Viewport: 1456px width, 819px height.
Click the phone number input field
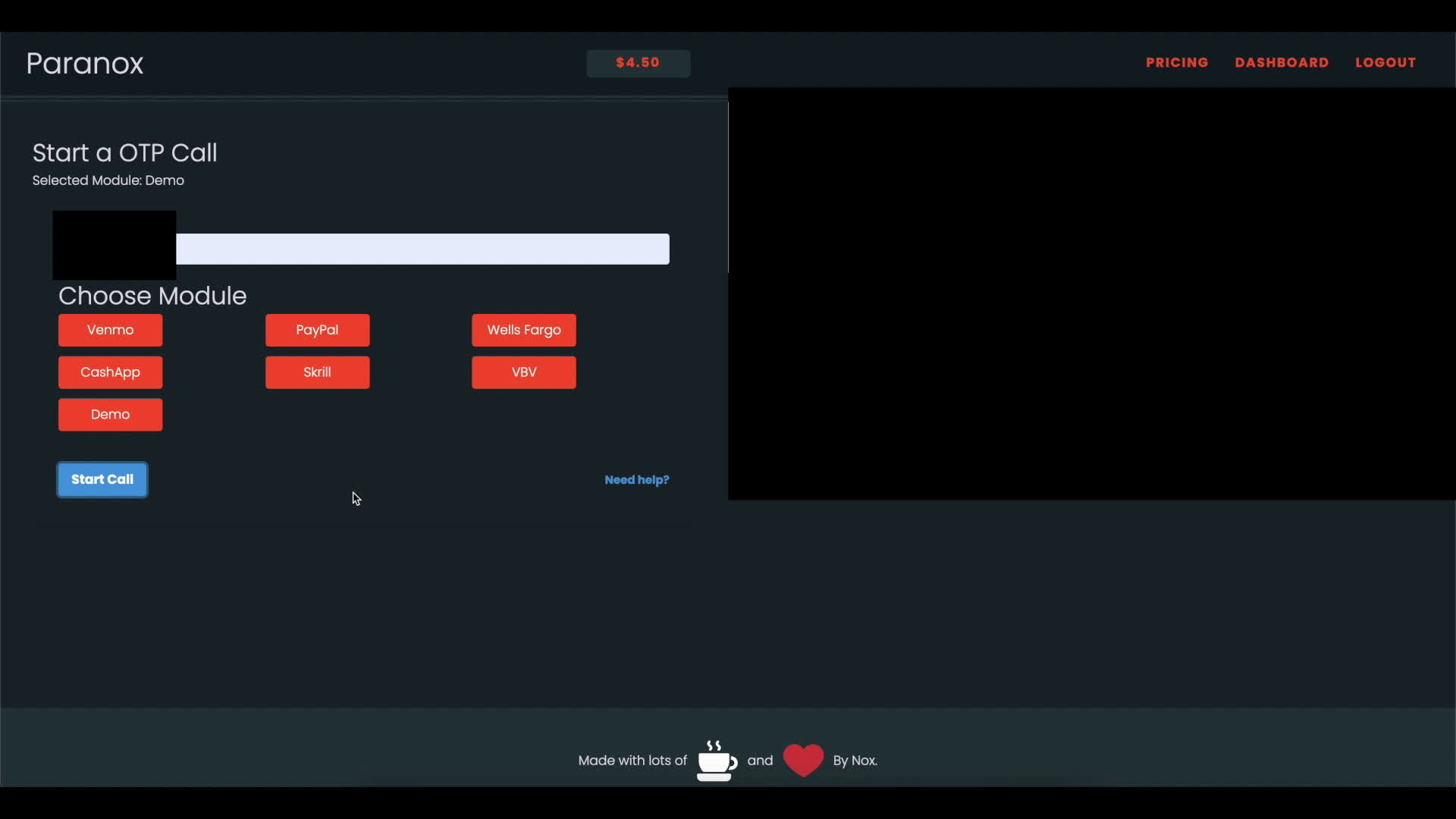pyautogui.click(x=423, y=249)
